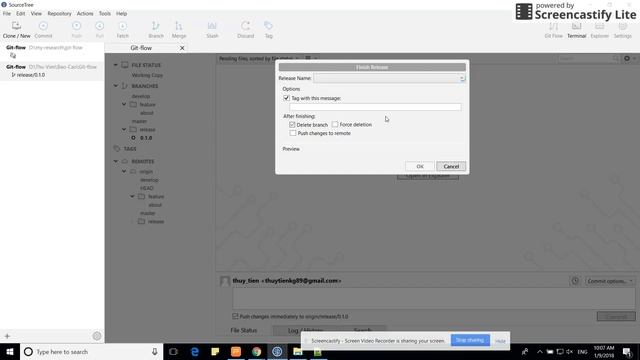Click the SourceTree taskbar icon
This screenshot has height=360, width=640.
click(x=277, y=351)
